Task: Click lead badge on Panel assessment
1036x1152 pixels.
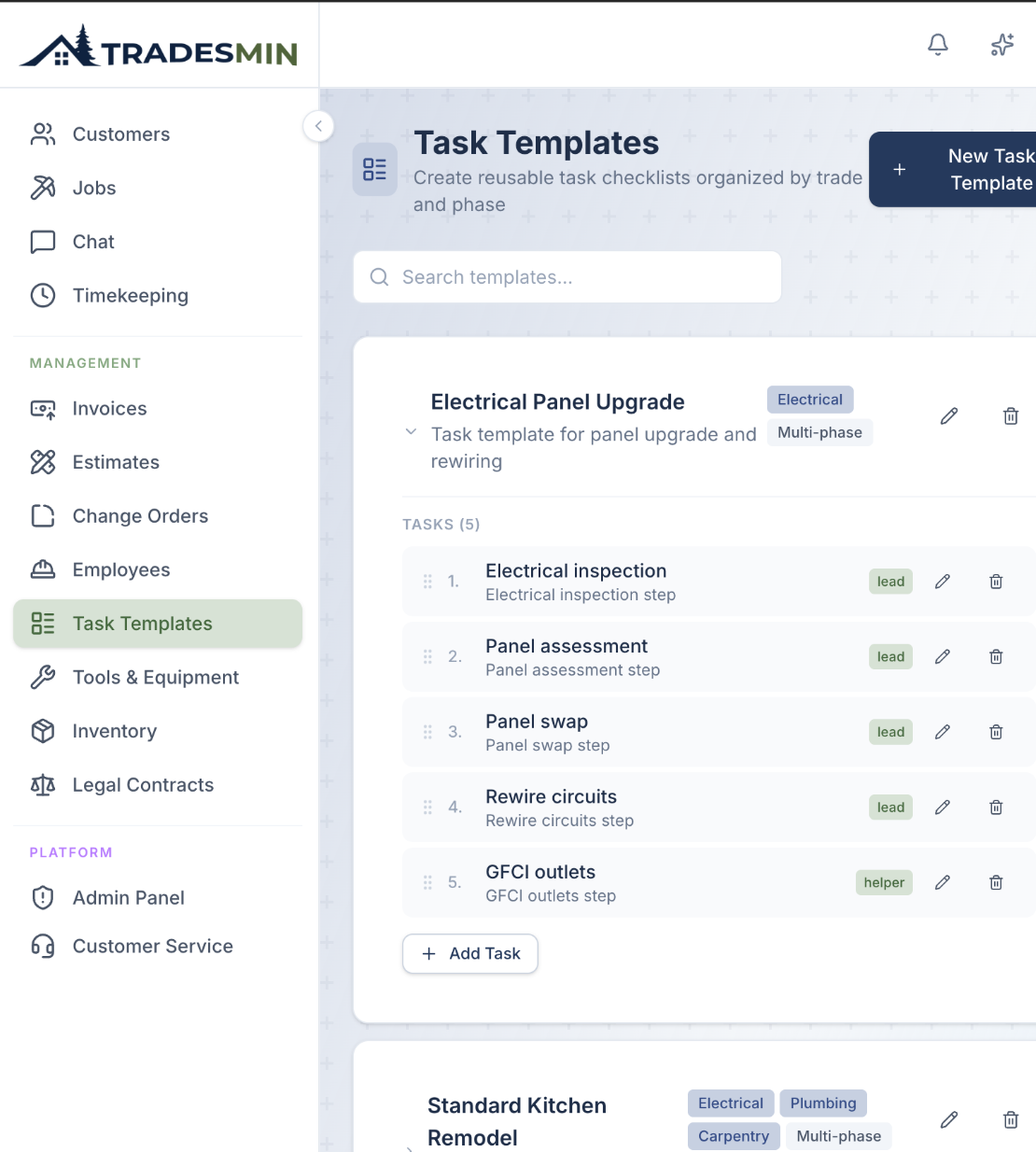Action: [890, 657]
